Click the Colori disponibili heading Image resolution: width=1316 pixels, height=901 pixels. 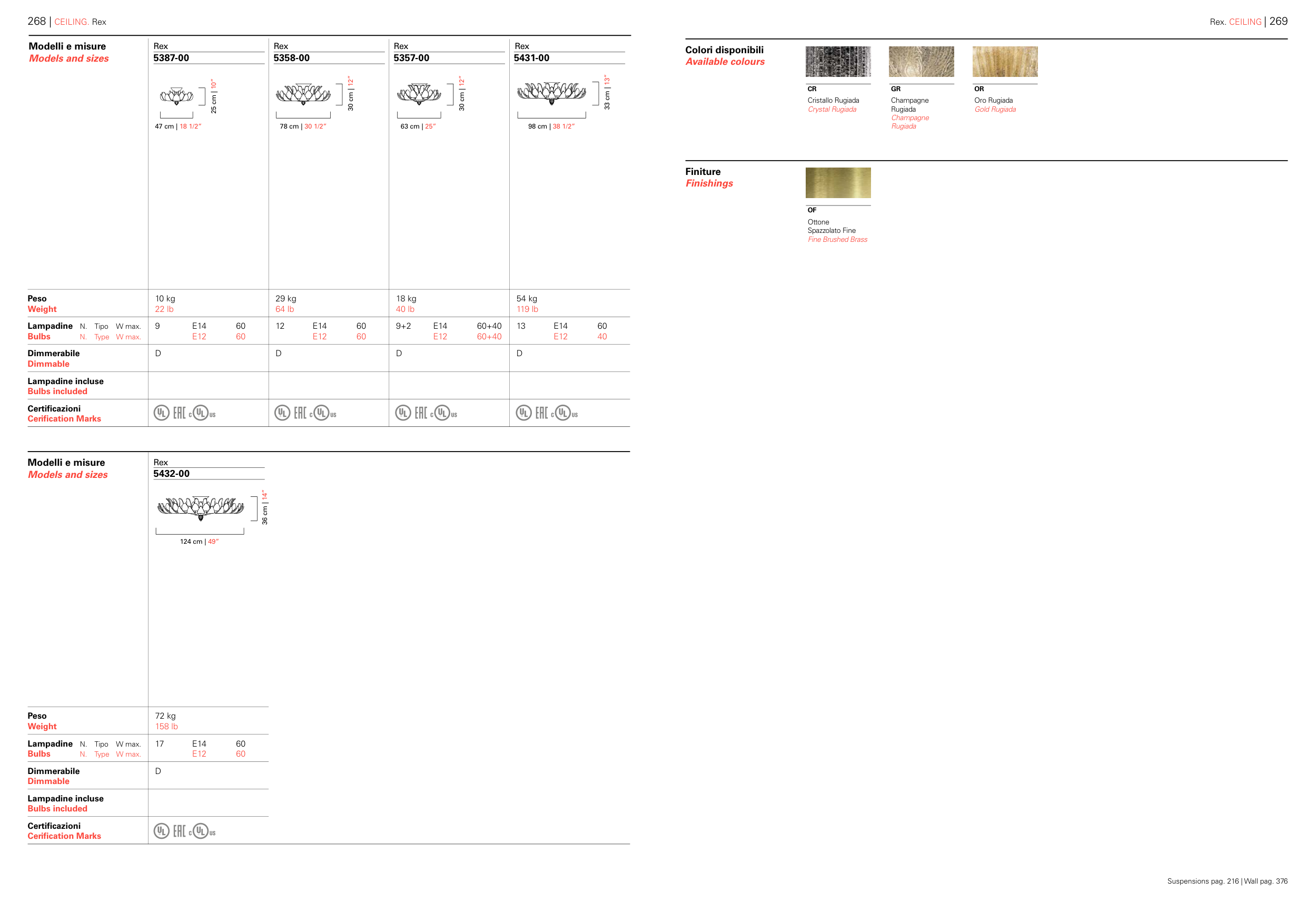point(724,50)
